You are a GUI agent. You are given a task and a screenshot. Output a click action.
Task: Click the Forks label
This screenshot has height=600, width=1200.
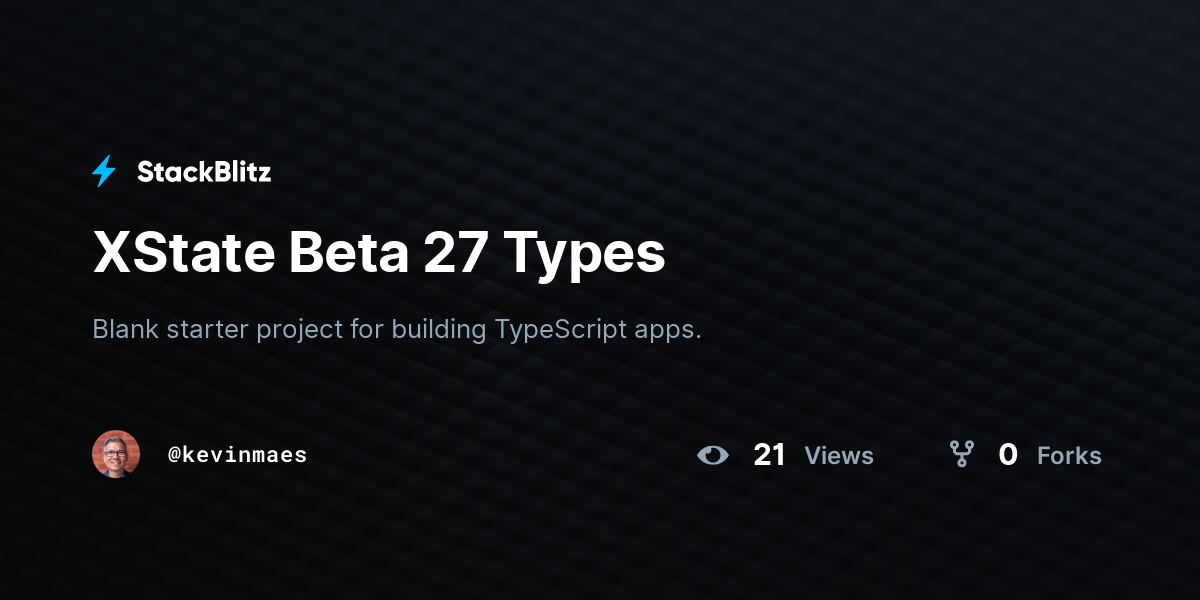[x=1069, y=456]
